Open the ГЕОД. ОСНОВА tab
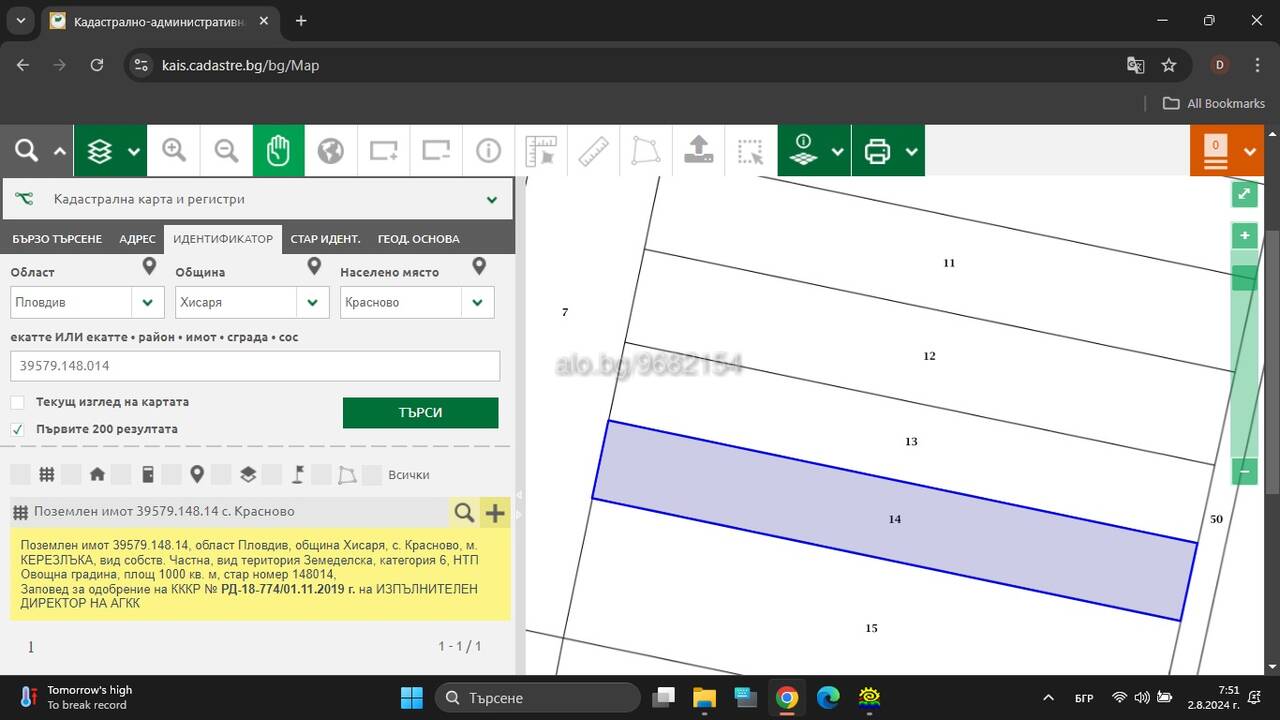 point(418,239)
